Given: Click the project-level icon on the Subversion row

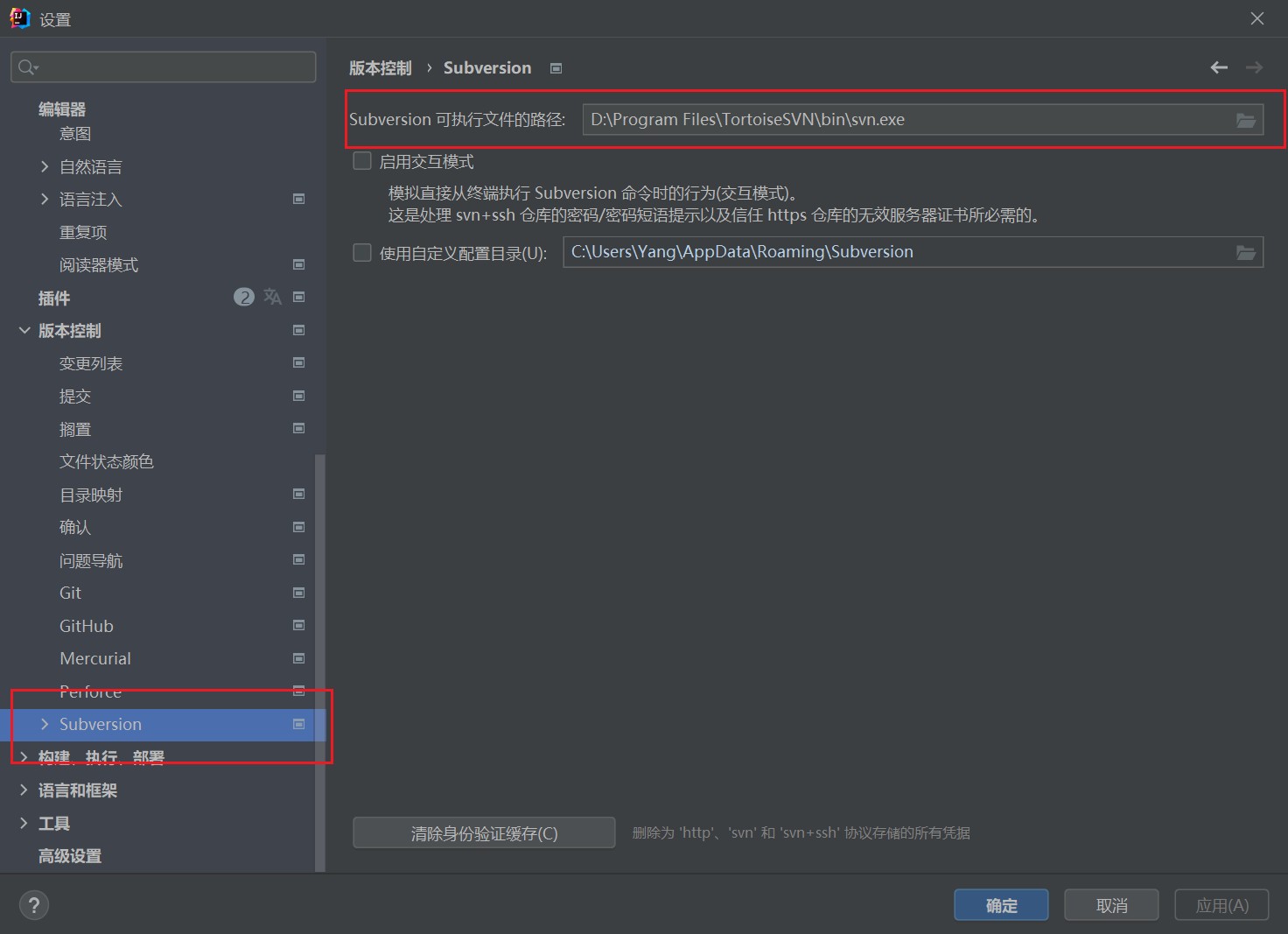Looking at the screenshot, I should tap(298, 724).
